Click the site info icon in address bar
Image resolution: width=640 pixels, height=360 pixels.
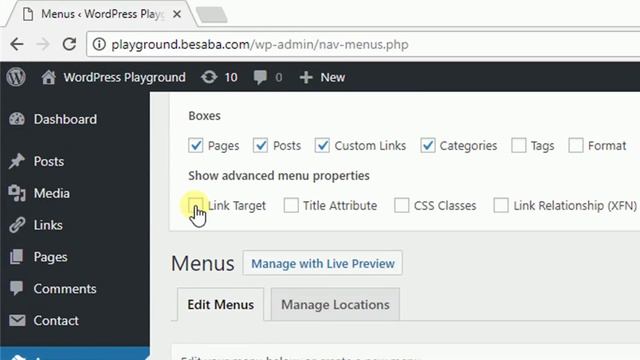coord(99,44)
